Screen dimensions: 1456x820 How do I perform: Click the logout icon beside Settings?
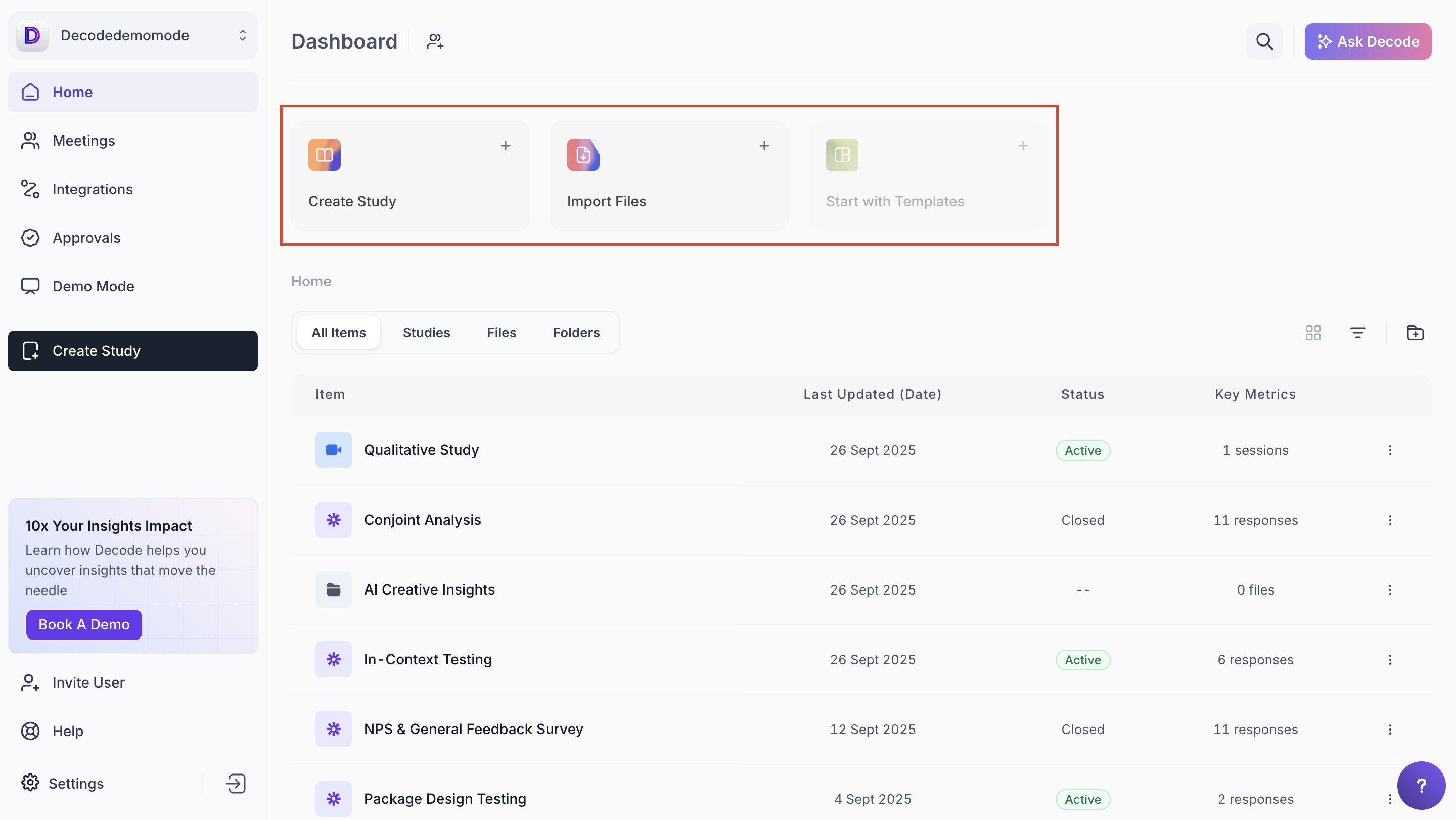pos(235,783)
